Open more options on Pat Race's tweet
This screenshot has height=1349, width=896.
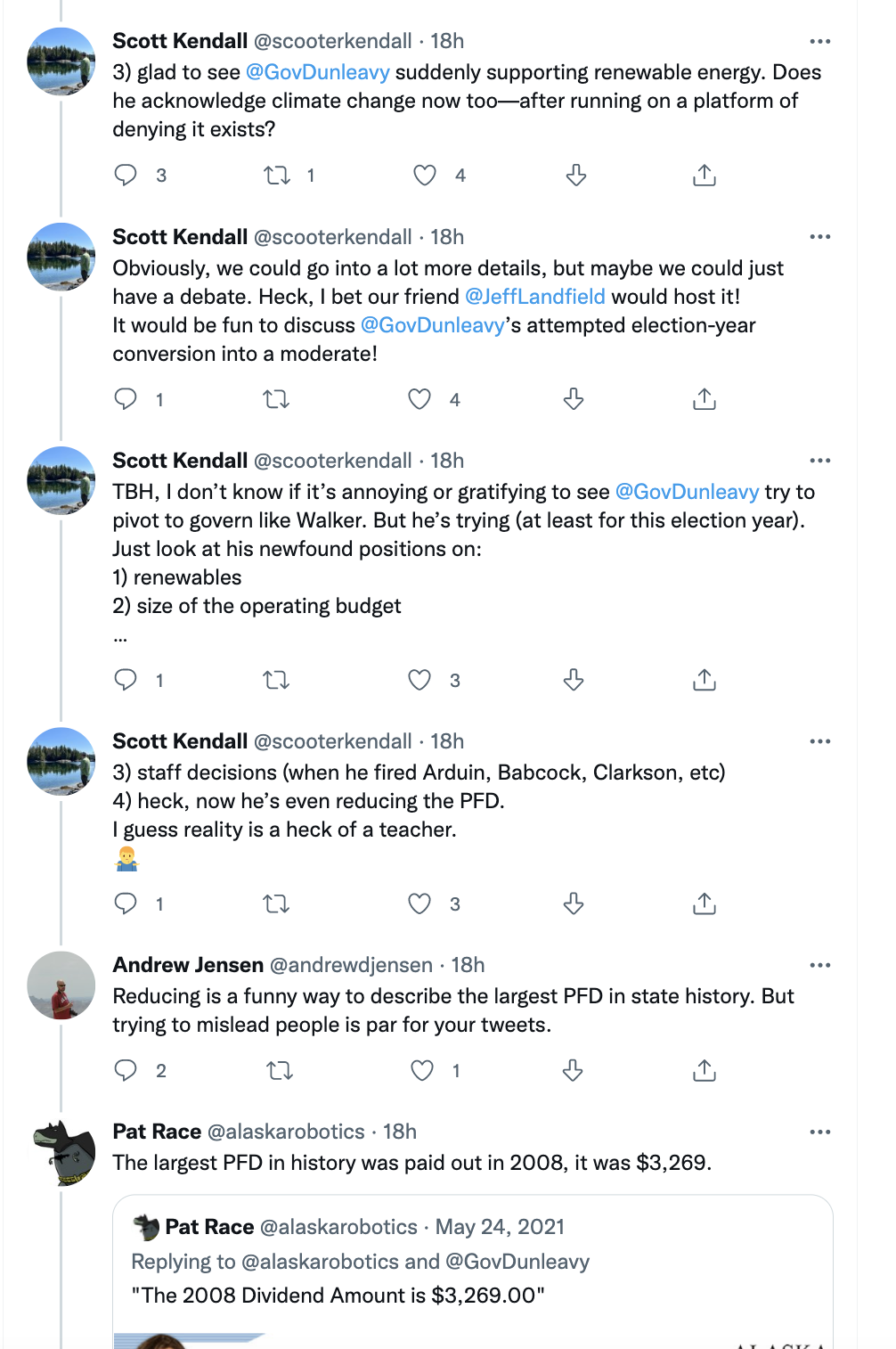819,1132
